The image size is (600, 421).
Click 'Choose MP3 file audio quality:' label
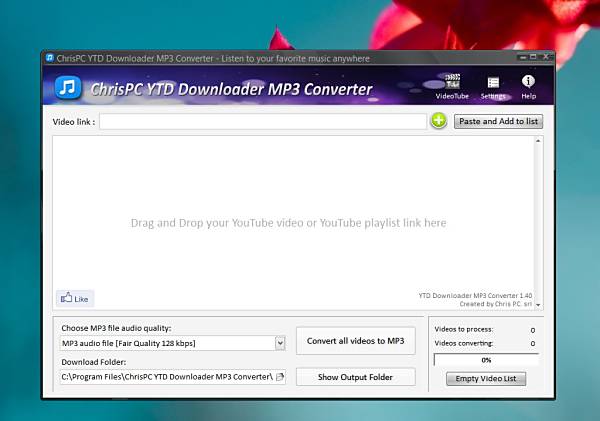click(x=116, y=328)
